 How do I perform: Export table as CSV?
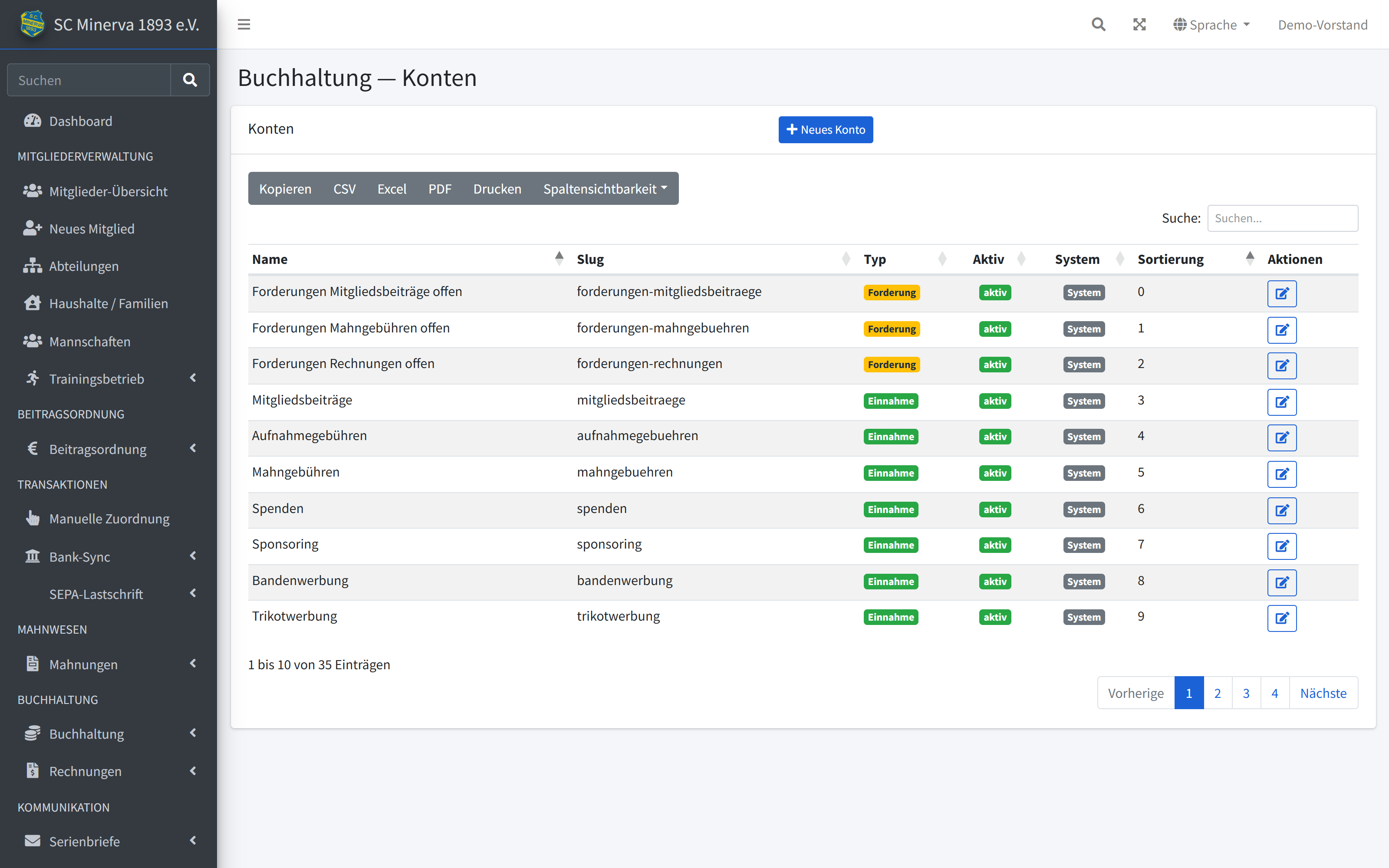(x=344, y=188)
